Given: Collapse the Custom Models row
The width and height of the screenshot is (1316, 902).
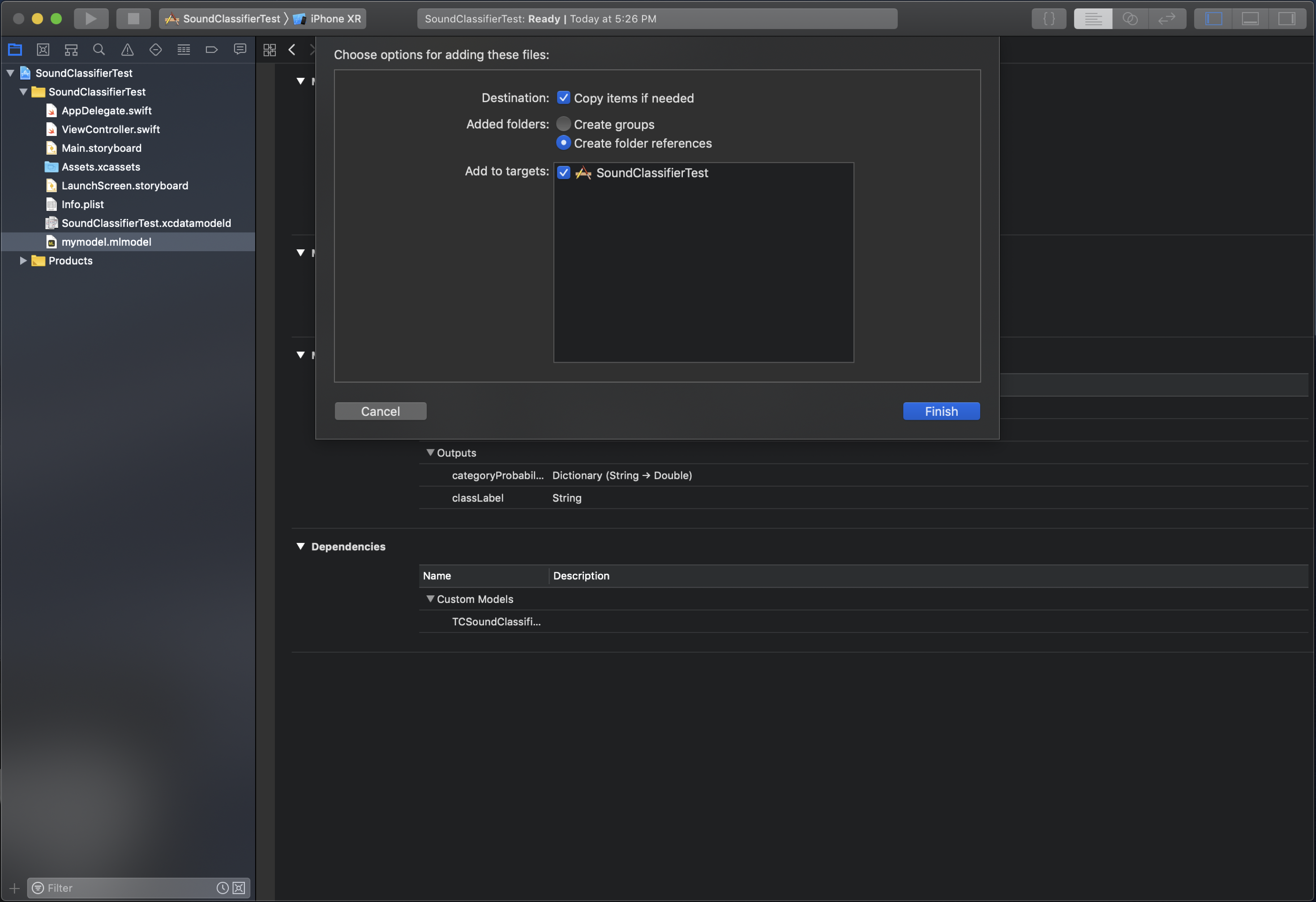Looking at the screenshot, I should point(430,598).
